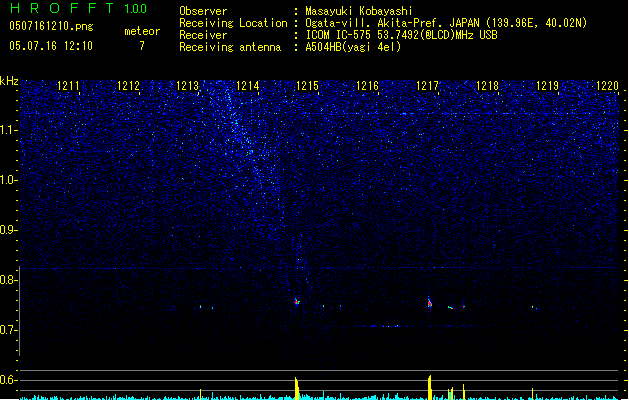
Task: Click the 1.0 frequency axis label
Action: [x=8, y=180]
